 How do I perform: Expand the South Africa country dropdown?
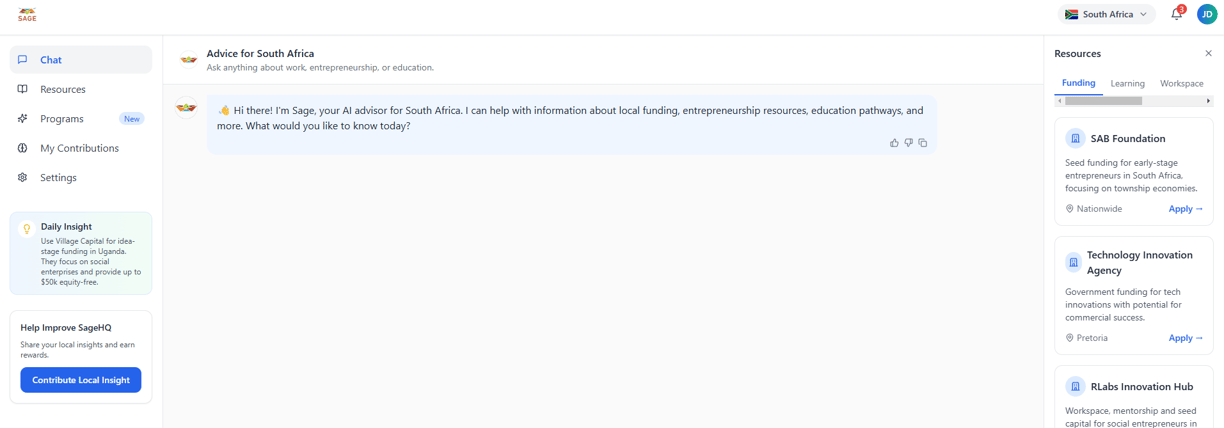tap(1106, 14)
